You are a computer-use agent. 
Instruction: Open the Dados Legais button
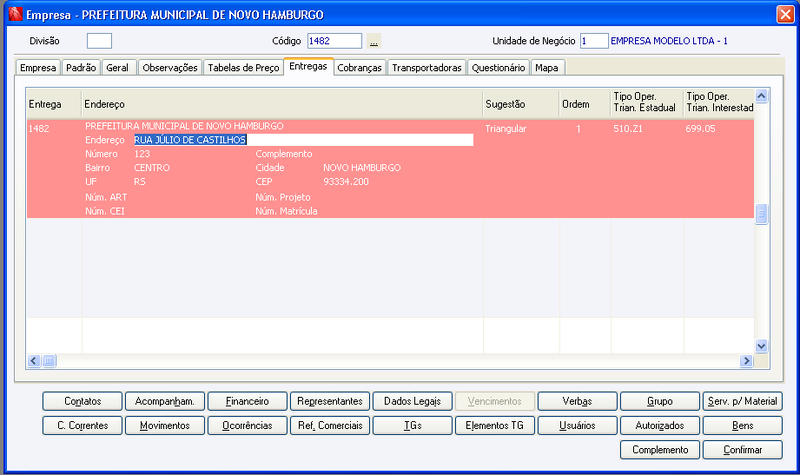coord(413,401)
